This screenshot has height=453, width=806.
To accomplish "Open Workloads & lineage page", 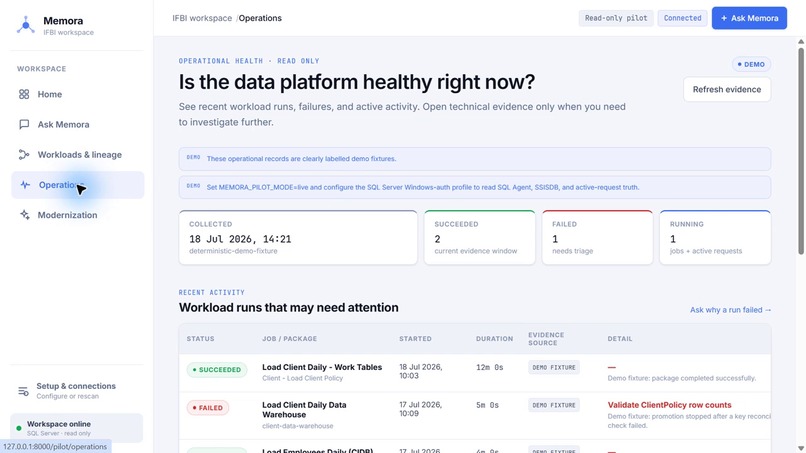I will (78, 155).
